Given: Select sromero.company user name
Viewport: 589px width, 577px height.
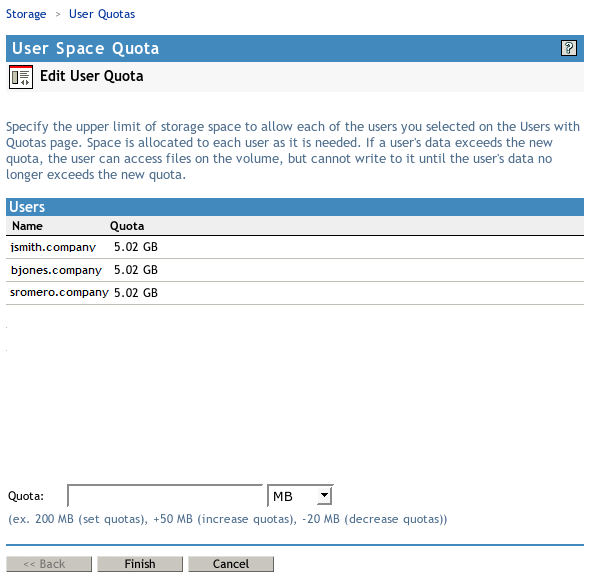Looking at the screenshot, I should click(59, 293).
